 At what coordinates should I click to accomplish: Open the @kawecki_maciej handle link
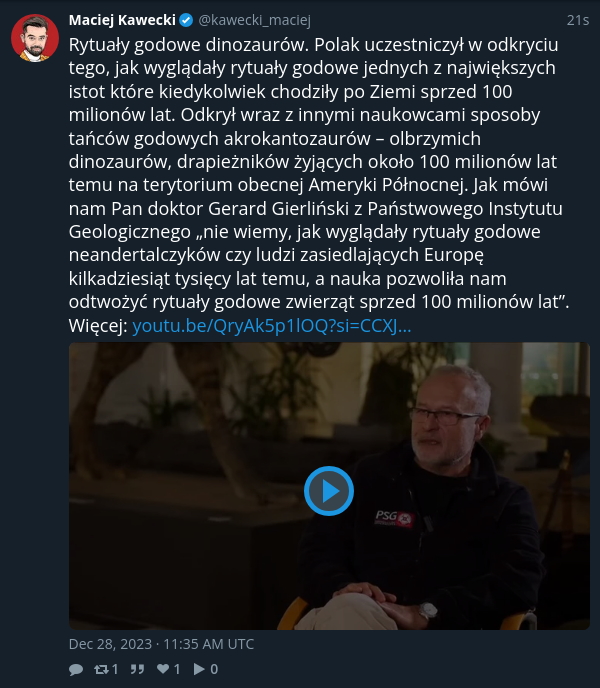click(255, 20)
